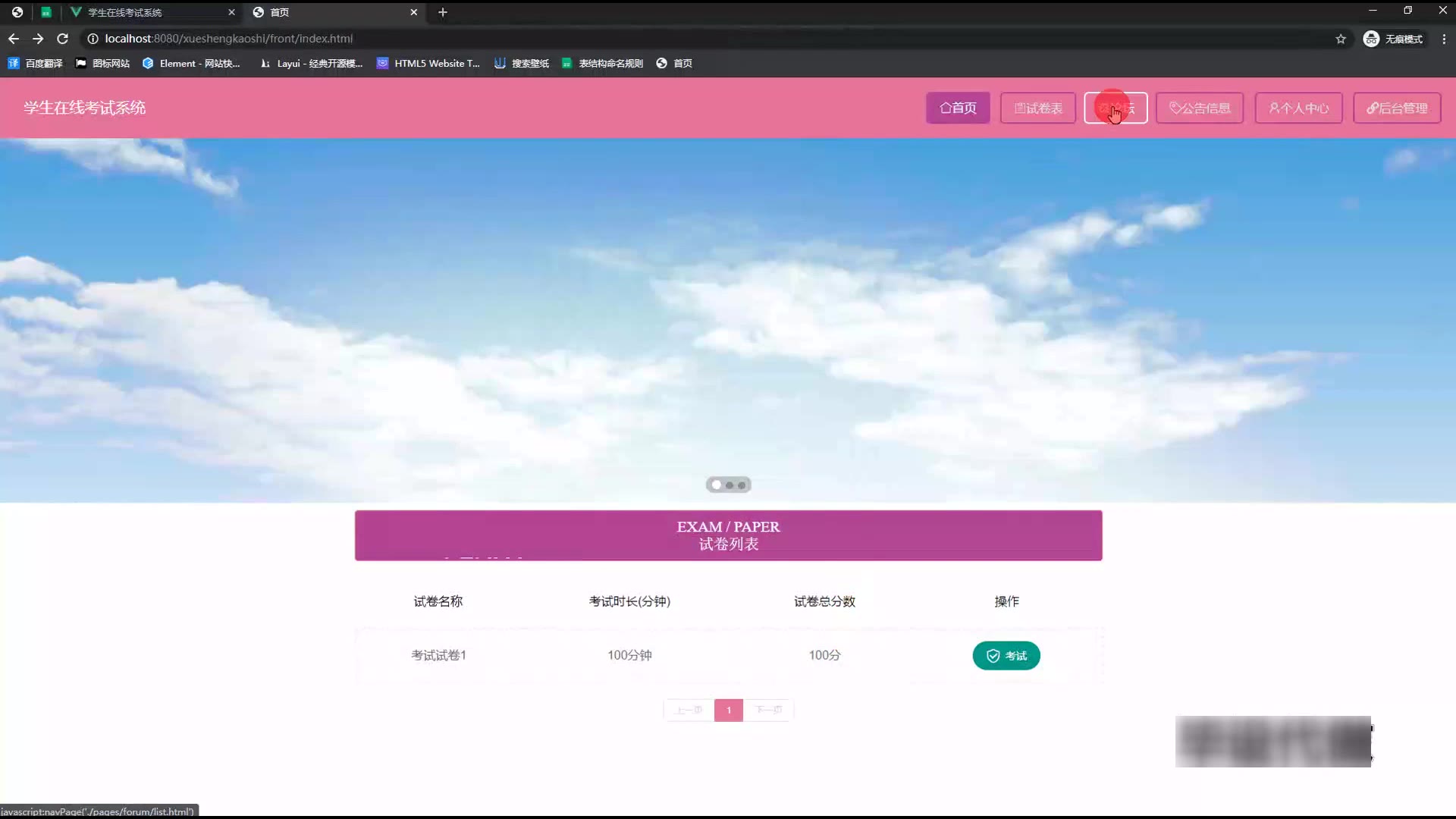Bookmark page using star icon
The width and height of the screenshot is (1456, 819).
[1341, 39]
